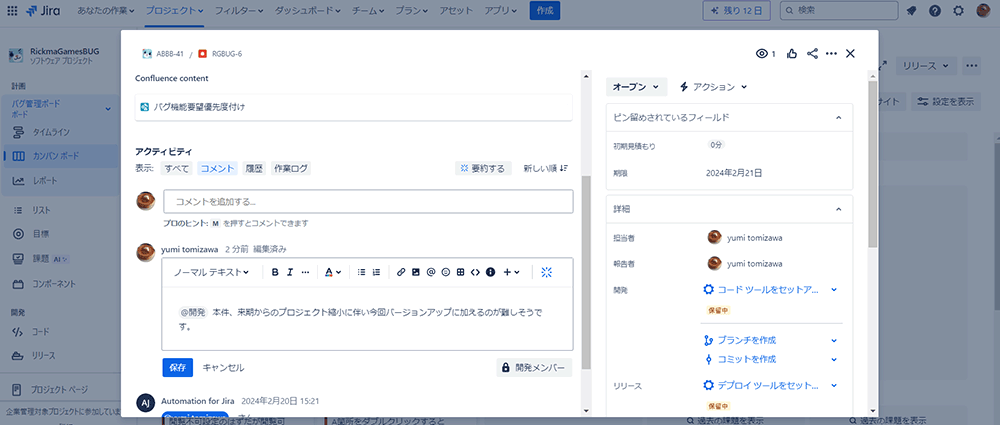The image size is (1000, 425).
Task: Click the thumbs-up vote icon
Action: point(792,54)
